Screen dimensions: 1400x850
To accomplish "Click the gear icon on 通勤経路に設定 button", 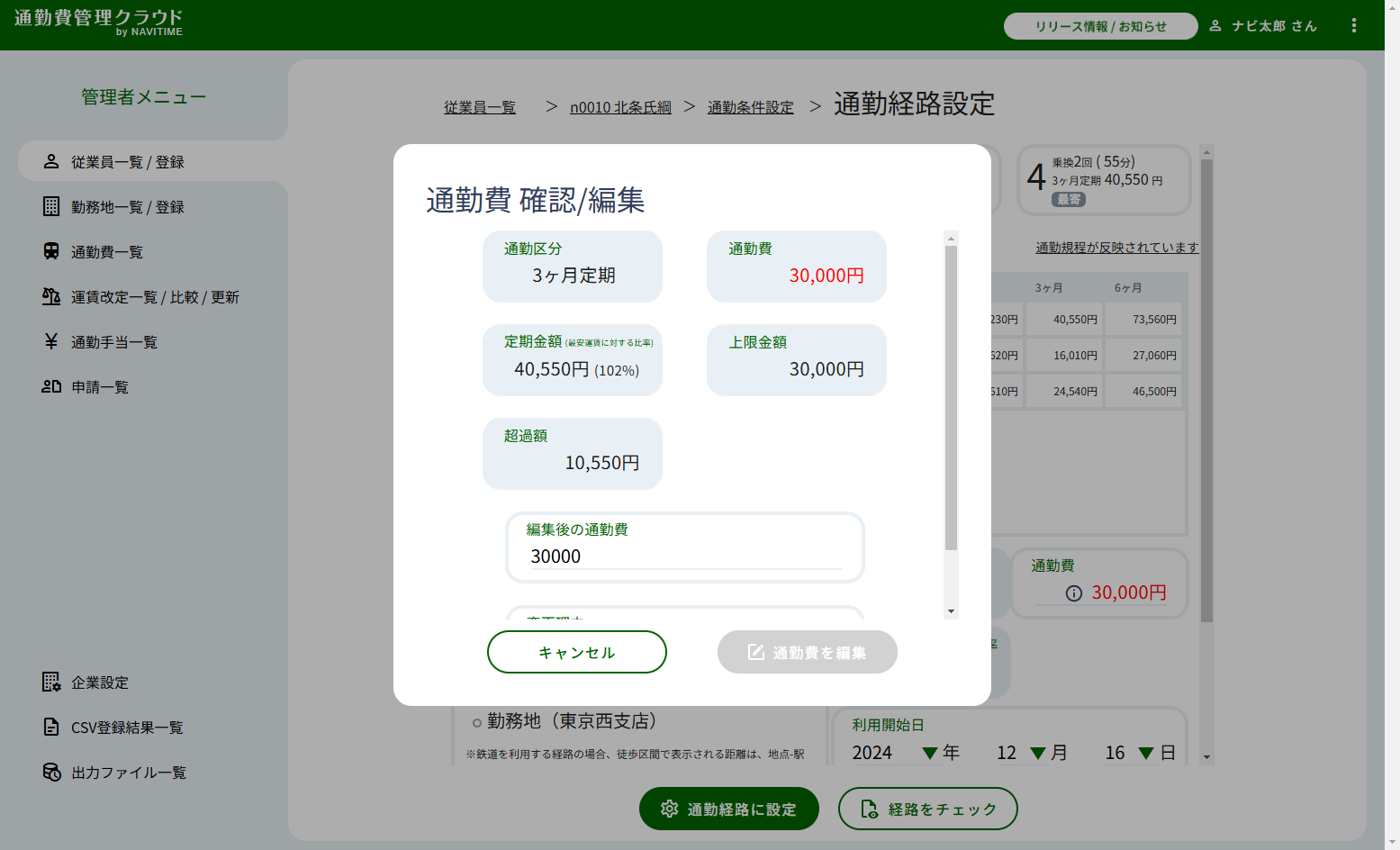I will pyautogui.click(x=669, y=809).
